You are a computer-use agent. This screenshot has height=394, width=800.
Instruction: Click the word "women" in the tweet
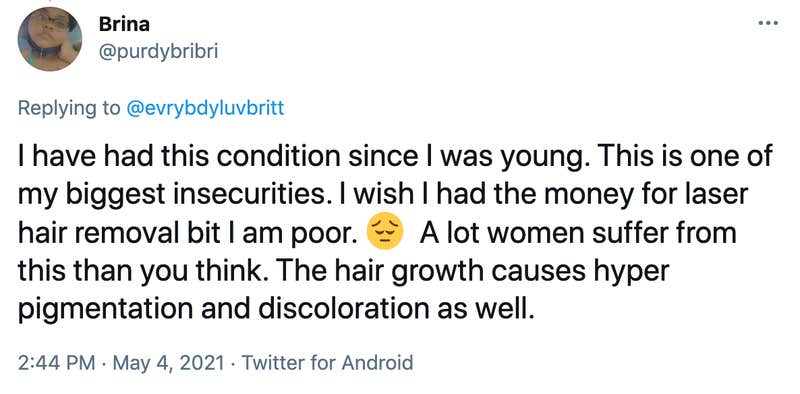coord(523,233)
